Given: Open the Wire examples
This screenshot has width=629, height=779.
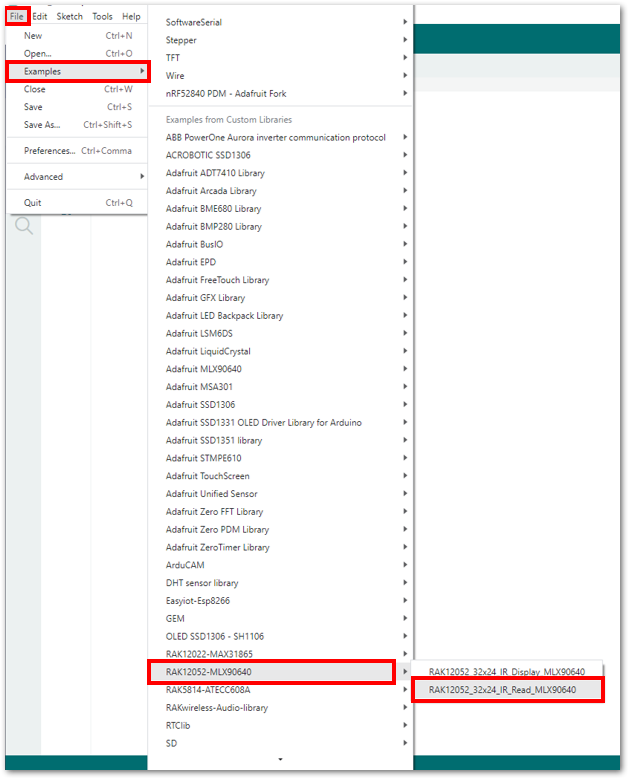Looking at the screenshot, I should point(281,76).
